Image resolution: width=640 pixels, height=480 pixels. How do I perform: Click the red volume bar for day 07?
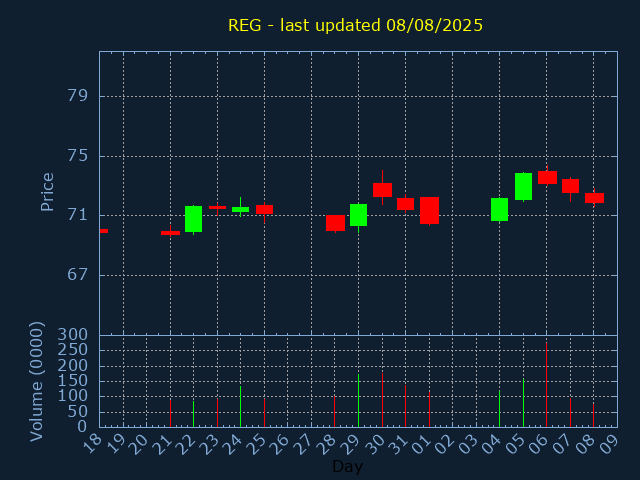pos(570,412)
